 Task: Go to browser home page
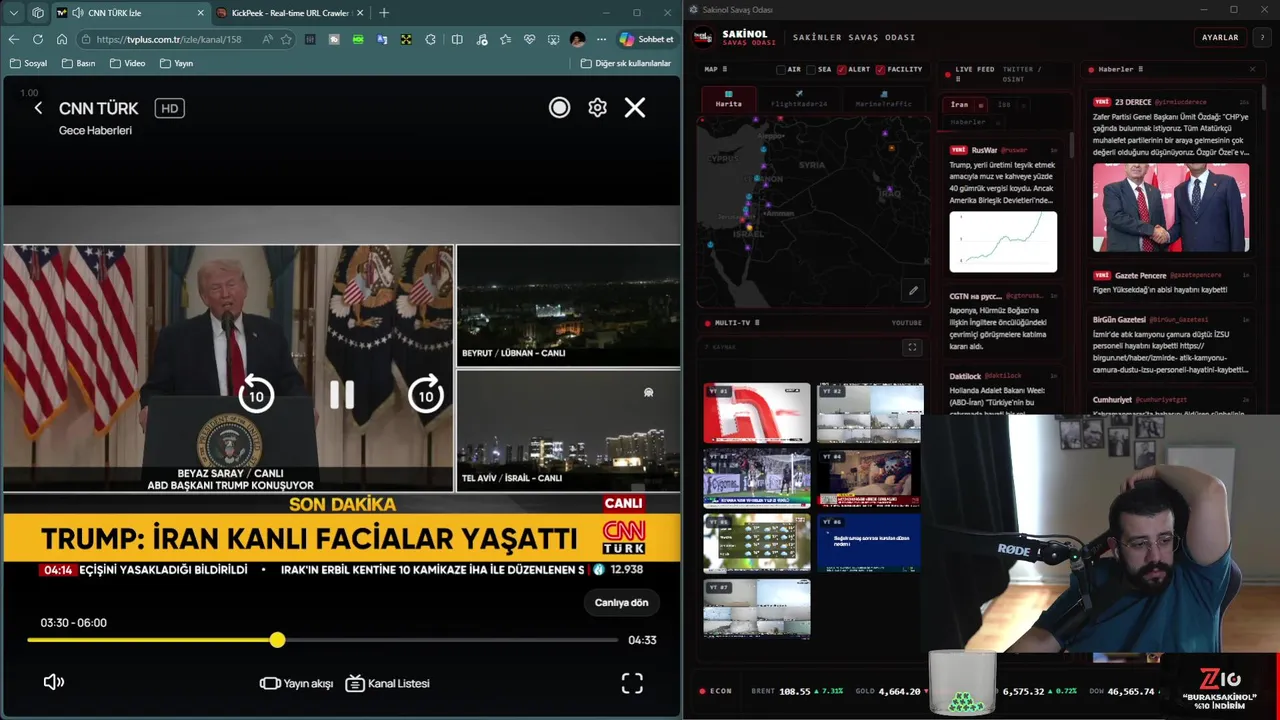(x=61, y=39)
